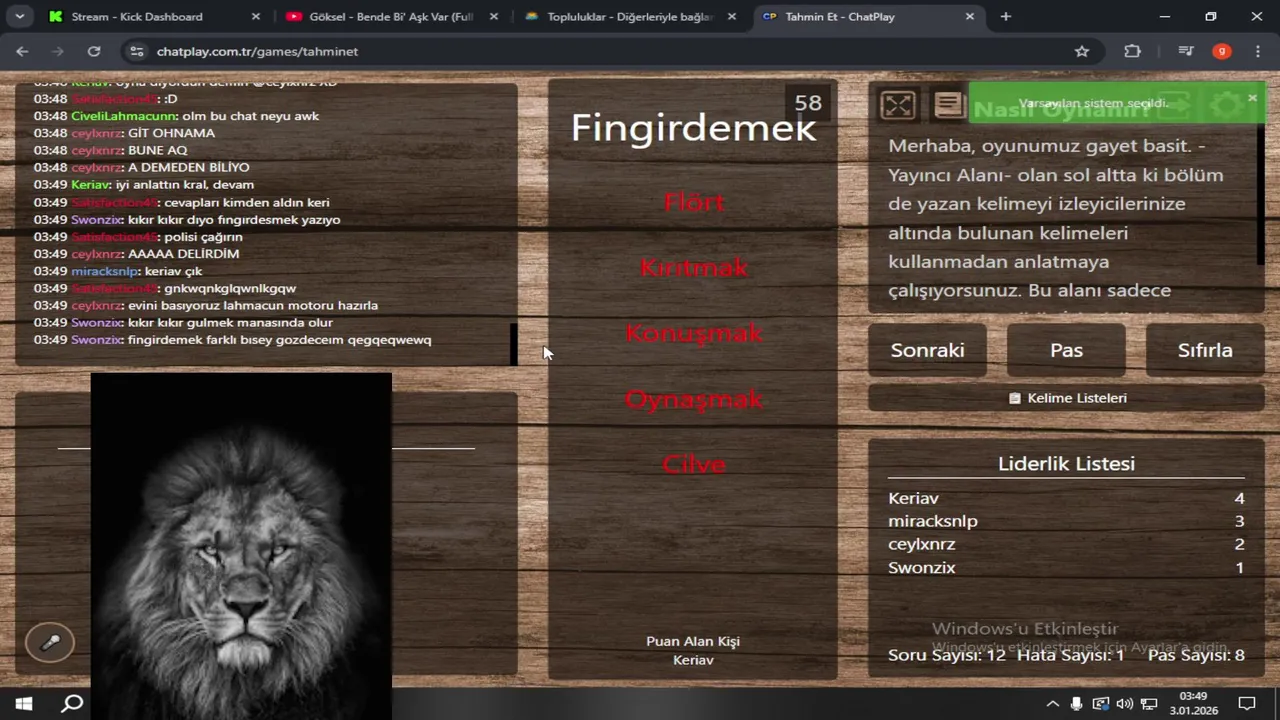This screenshot has height=720, width=1280.
Task: Click the main word Fingirdemek
Action: pyautogui.click(x=693, y=129)
